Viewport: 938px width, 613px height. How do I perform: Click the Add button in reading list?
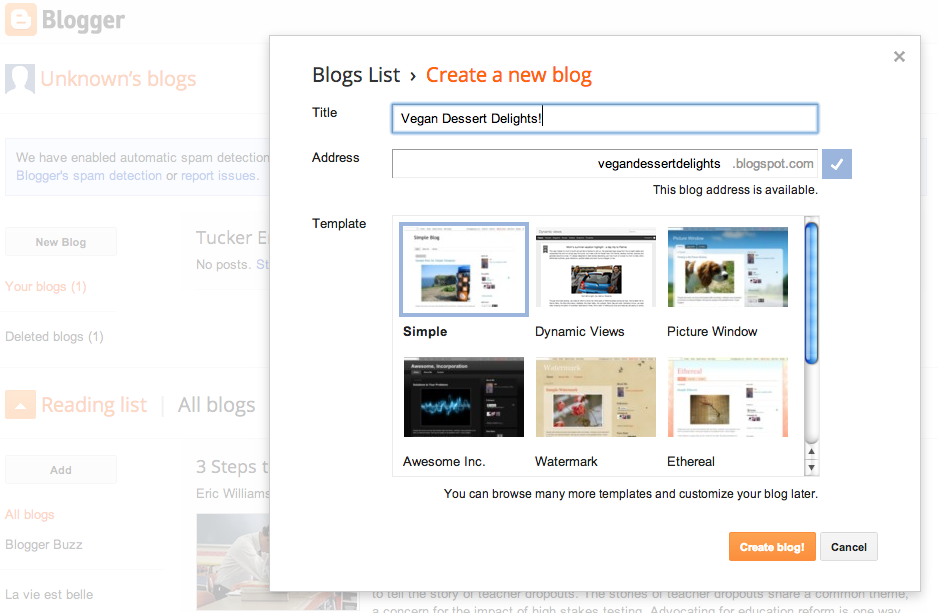60,470
